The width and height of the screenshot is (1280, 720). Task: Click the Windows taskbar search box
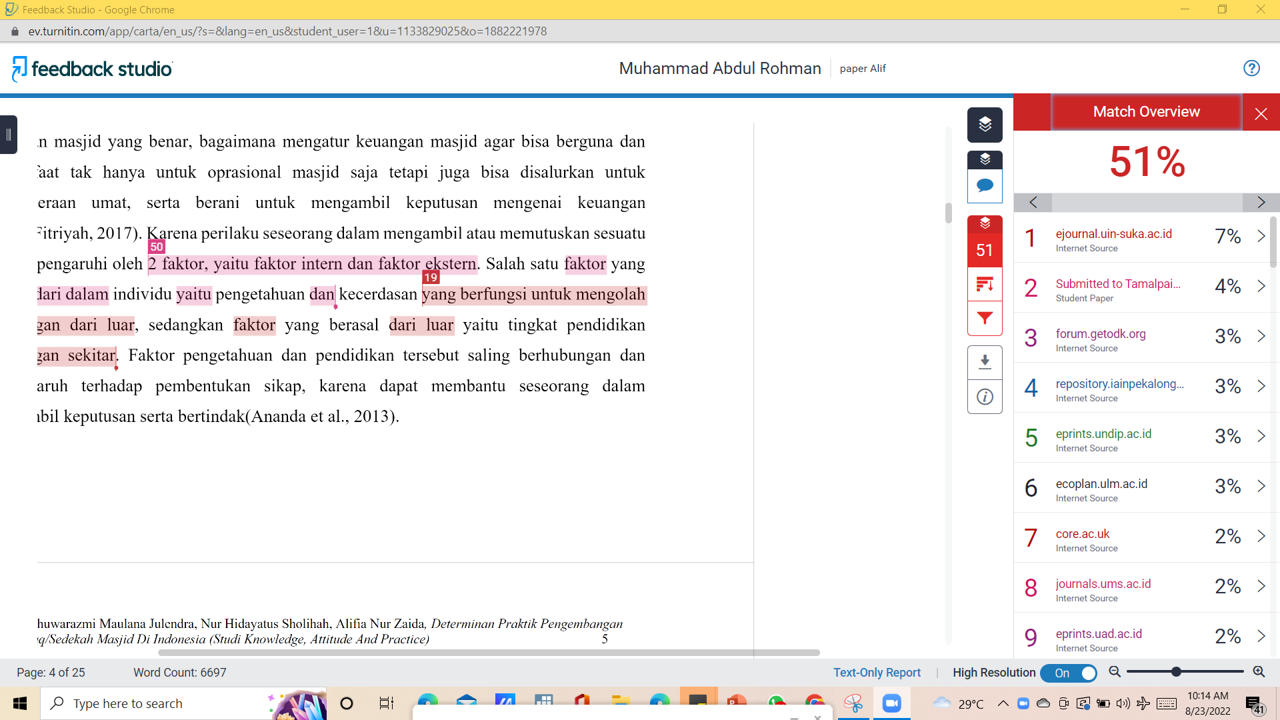click(160, 704)
